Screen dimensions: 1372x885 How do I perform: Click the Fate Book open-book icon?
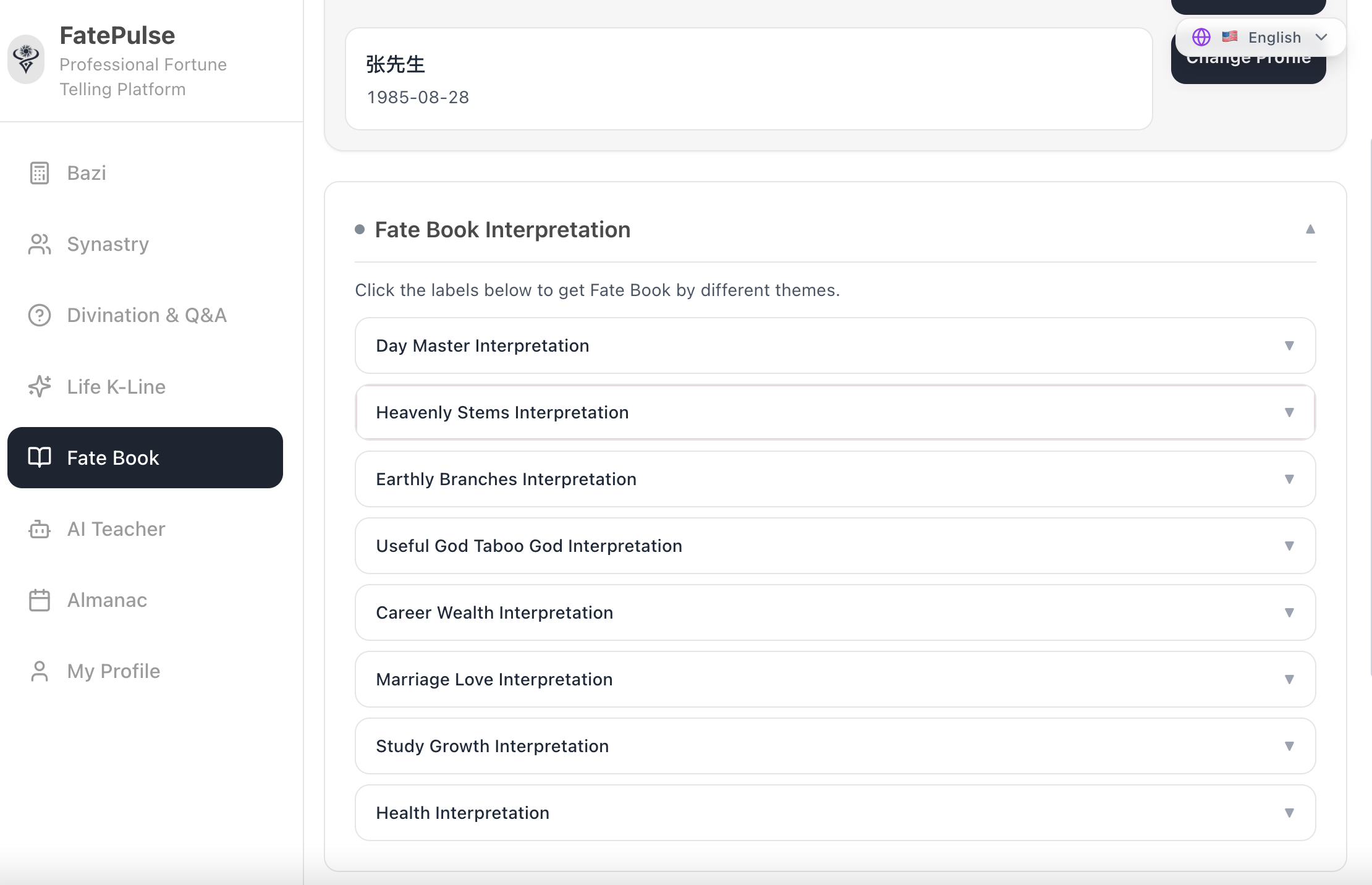[x=40, y=457]
